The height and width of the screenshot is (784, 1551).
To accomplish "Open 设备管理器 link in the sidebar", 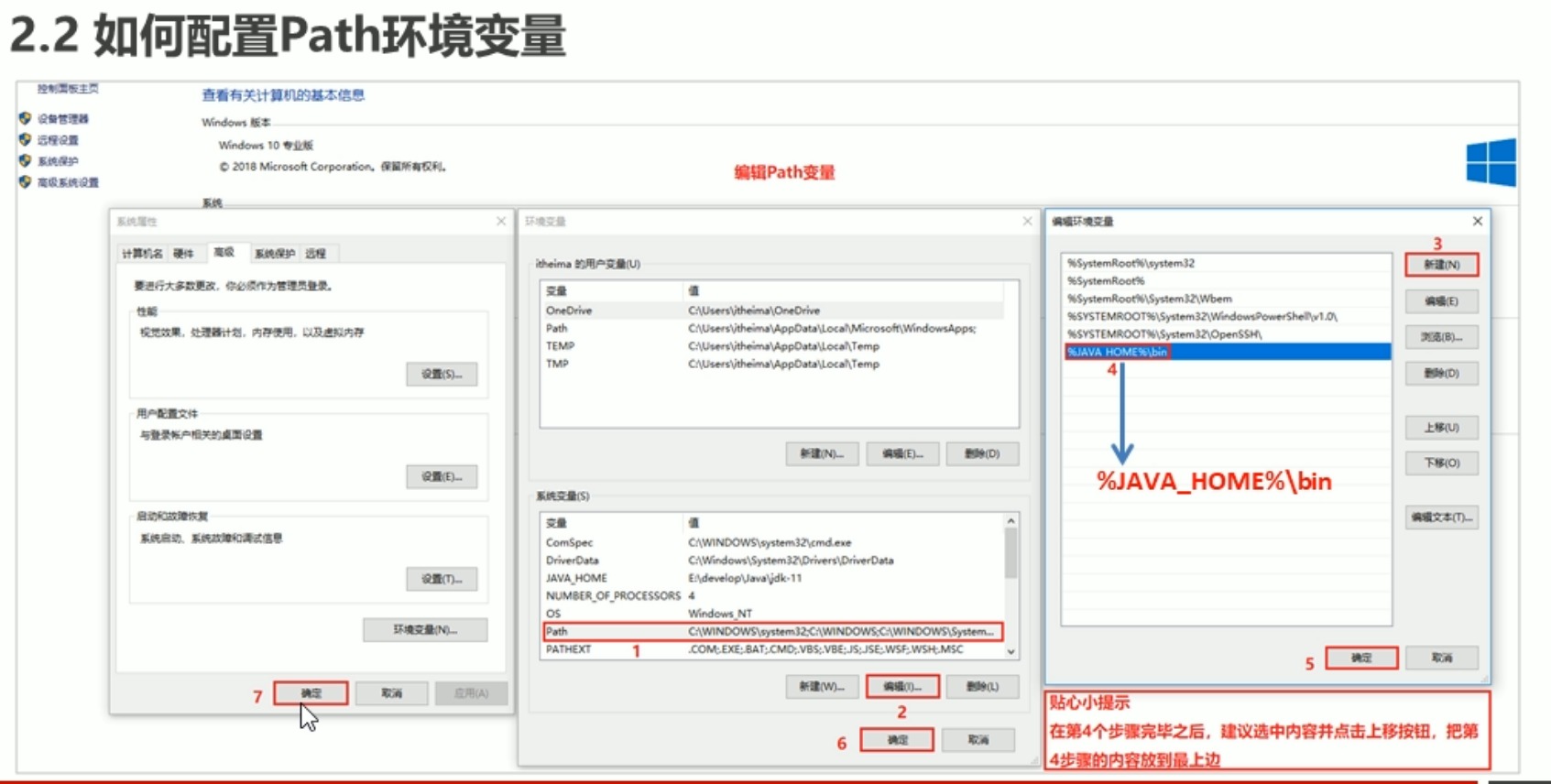I will point(63,119).
